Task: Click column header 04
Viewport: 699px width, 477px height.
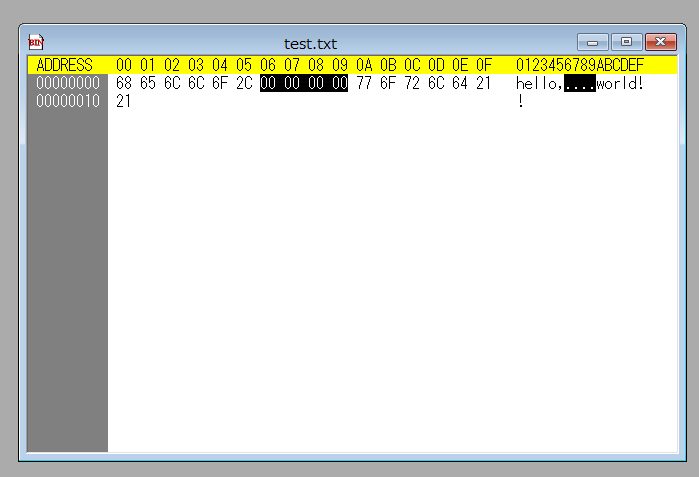Action: tap(220, 65)
